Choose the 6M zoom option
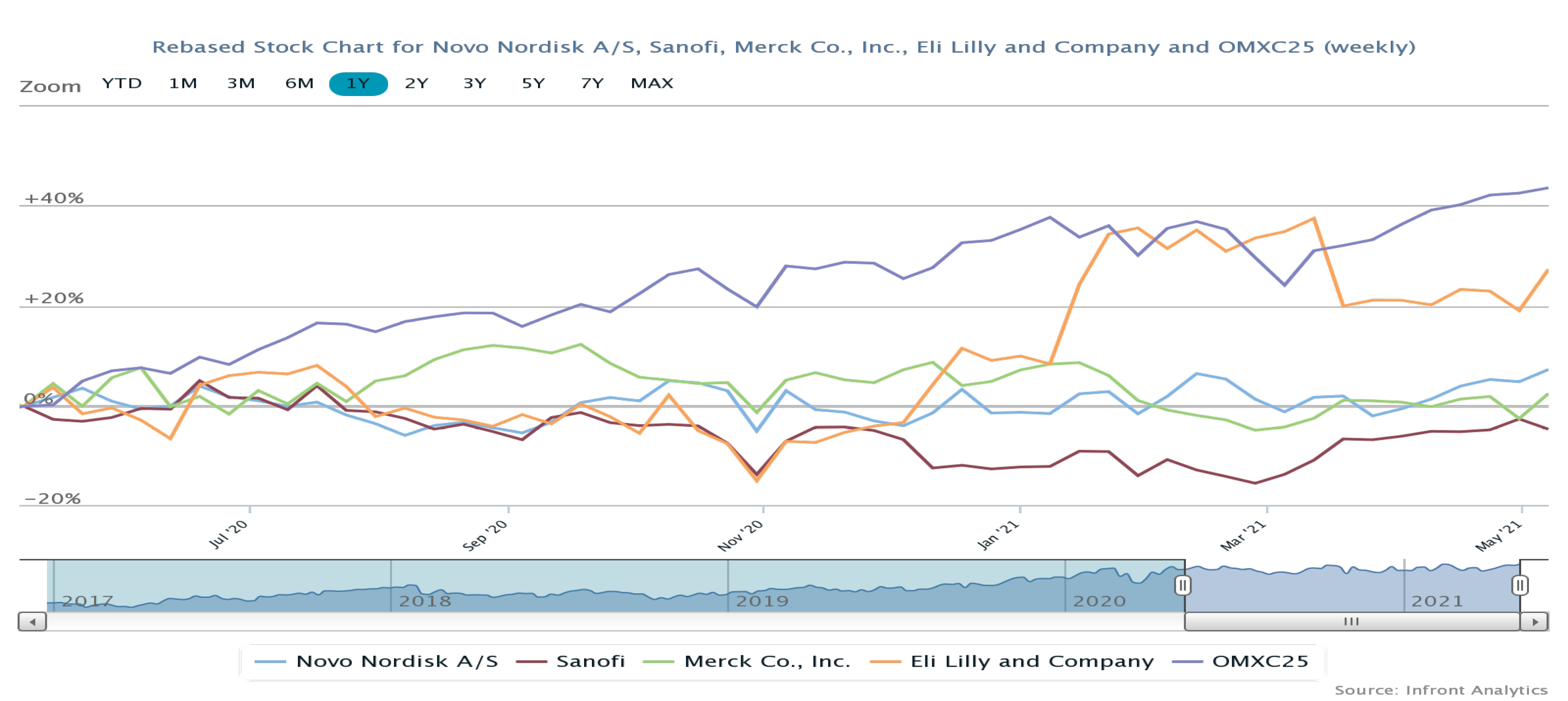The height and width of the screenshot is (701, 1568). (x=299, y=84)
